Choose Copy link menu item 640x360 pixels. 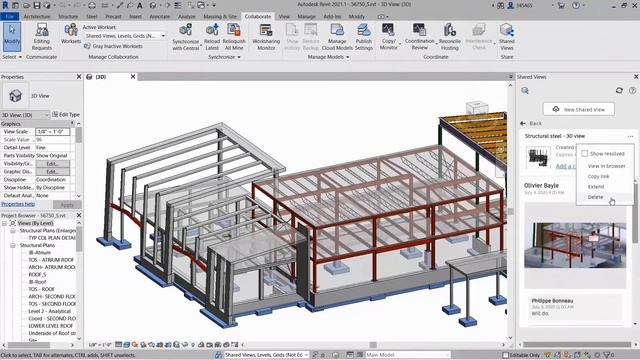click(598, 176)
